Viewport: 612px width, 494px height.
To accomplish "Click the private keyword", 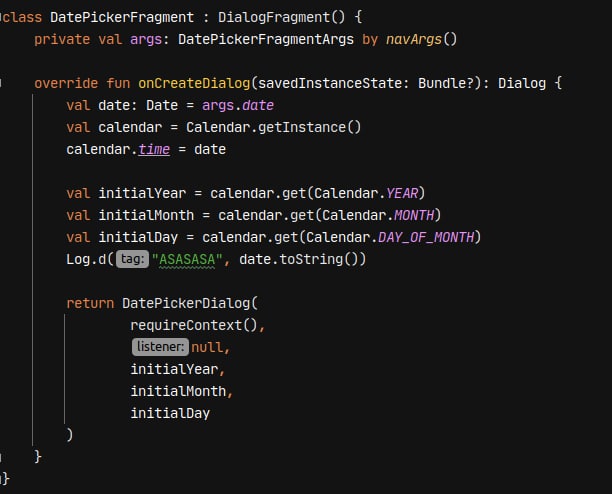I will [x=62, y=39].
